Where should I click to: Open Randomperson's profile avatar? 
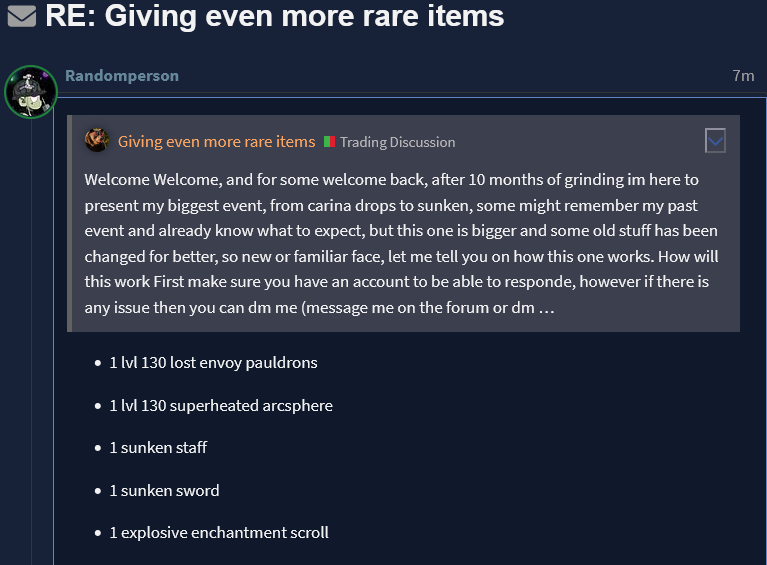click(x=30, y=92)
